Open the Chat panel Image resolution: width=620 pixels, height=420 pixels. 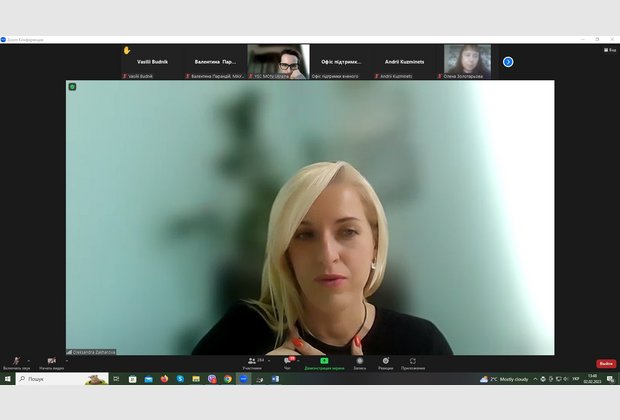click(287, 363)
